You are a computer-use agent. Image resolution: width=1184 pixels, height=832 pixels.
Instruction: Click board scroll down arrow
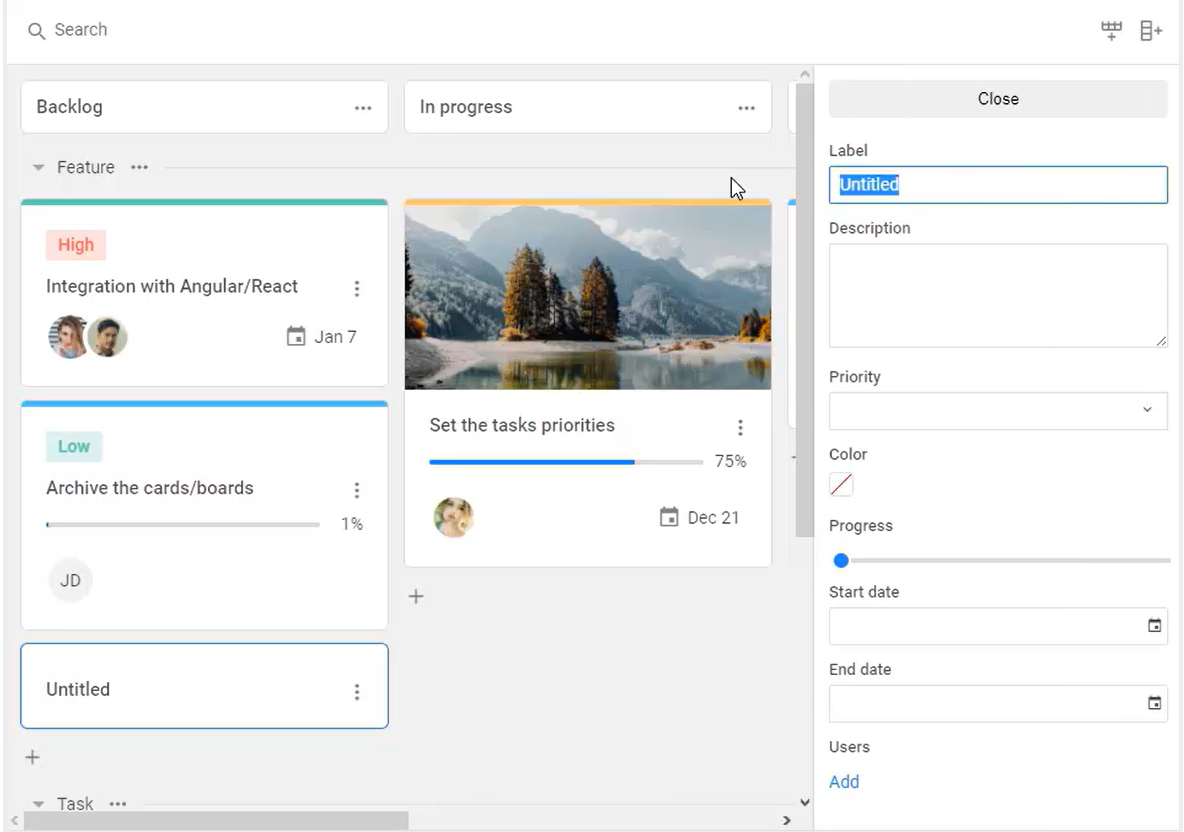804,803
